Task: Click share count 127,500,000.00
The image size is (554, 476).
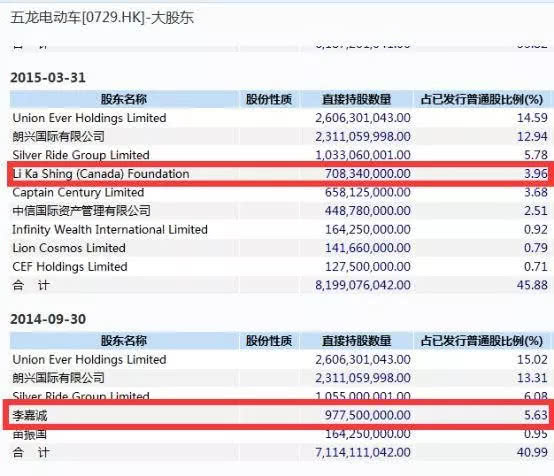Action: (367, 267)
